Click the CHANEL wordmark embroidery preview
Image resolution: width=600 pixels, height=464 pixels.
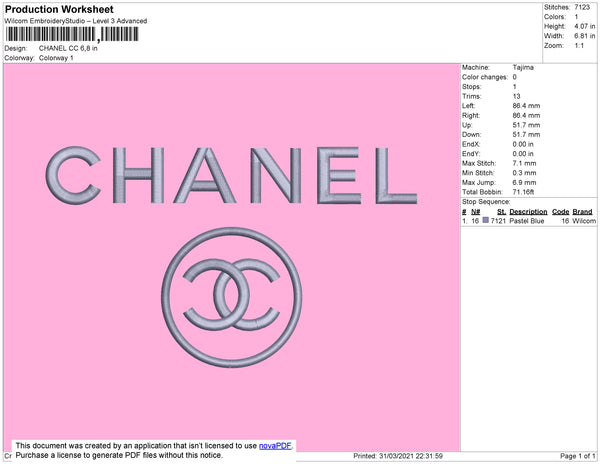coord(232,175)
